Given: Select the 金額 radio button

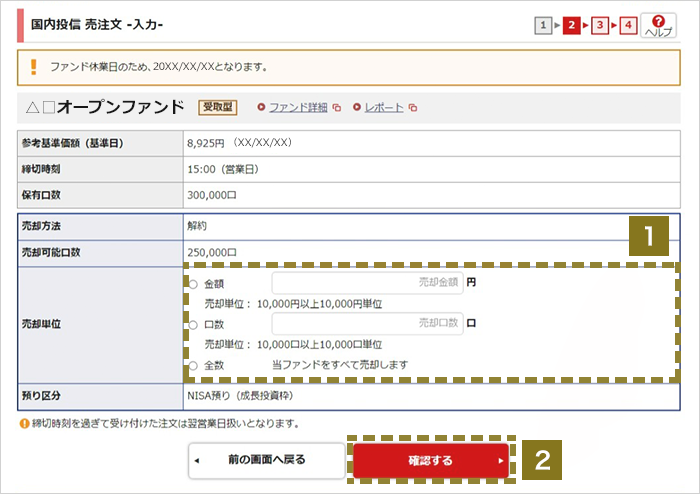Looking at the screenshot, I should click(193, 284).
